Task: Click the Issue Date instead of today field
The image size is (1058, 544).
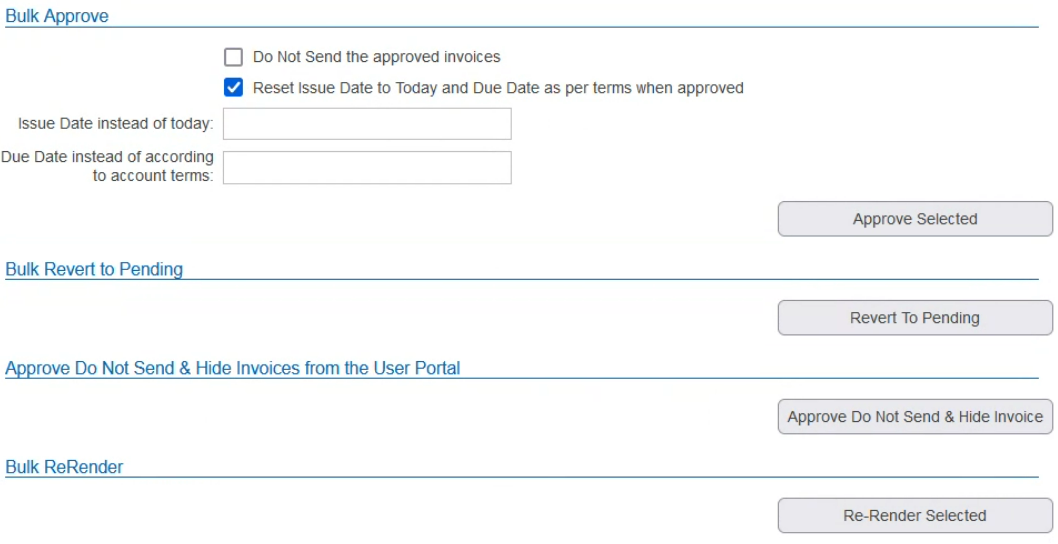Action: (x=367, y=124)
